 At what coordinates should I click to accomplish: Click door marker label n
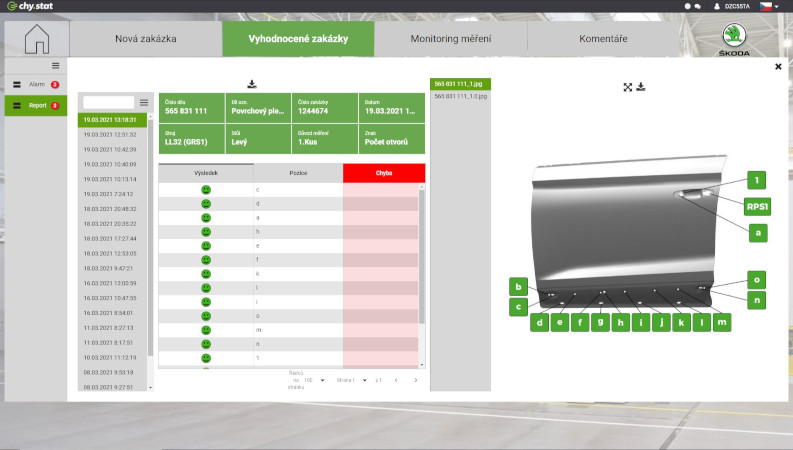(757, 300)
